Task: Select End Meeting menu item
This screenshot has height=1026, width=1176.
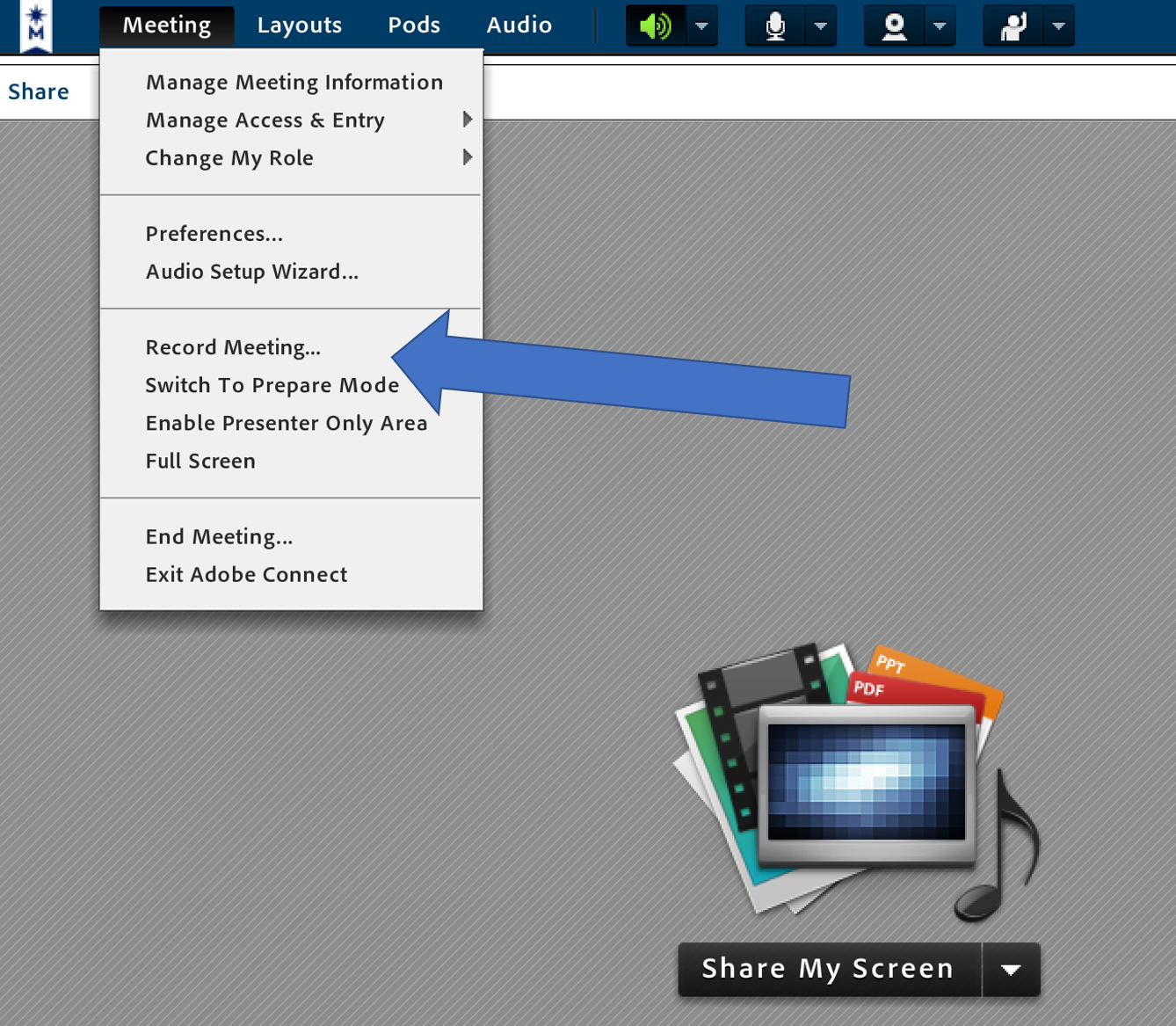Action: click(219, 536)
